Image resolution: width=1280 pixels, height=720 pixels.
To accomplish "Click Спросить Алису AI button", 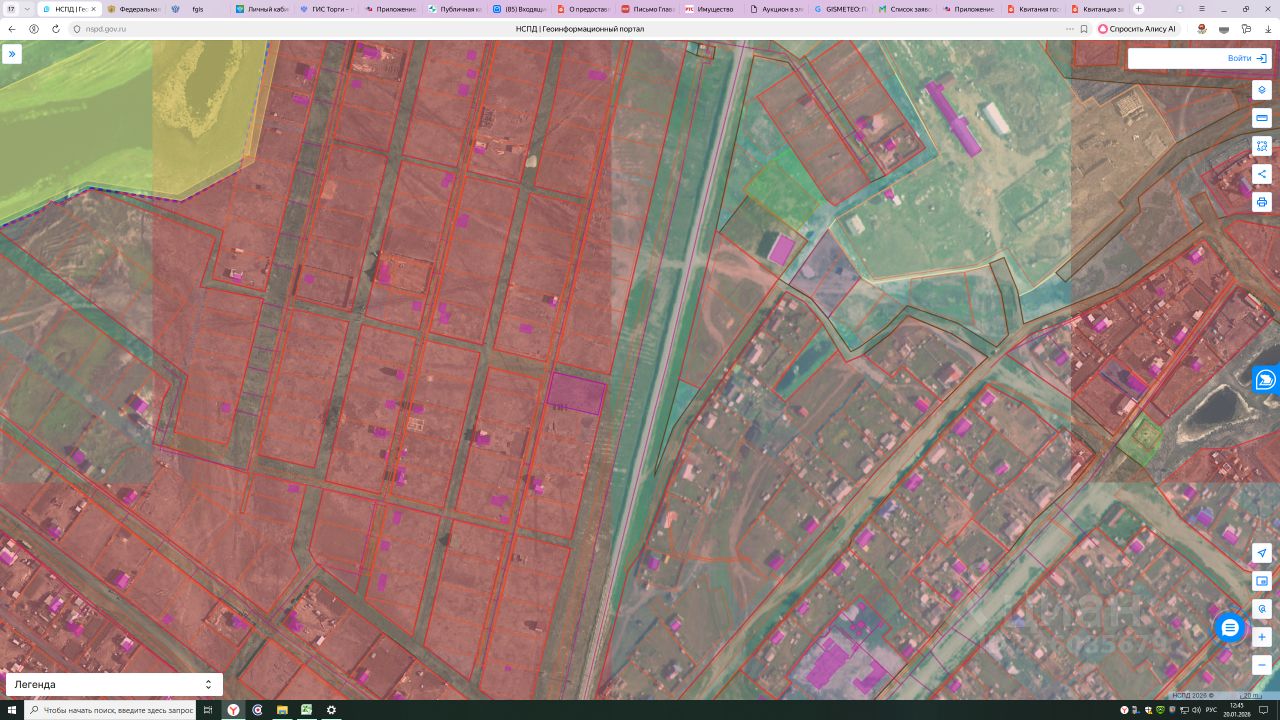I will [x=1136, y=29].
